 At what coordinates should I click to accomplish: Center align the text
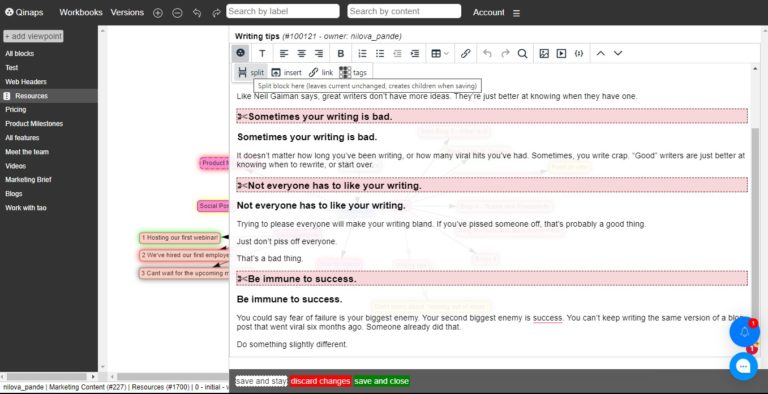tap(301, 53)
